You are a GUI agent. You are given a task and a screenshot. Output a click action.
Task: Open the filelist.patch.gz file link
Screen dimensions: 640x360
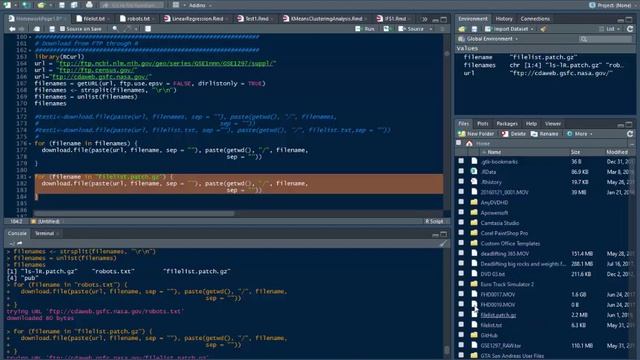498,315
